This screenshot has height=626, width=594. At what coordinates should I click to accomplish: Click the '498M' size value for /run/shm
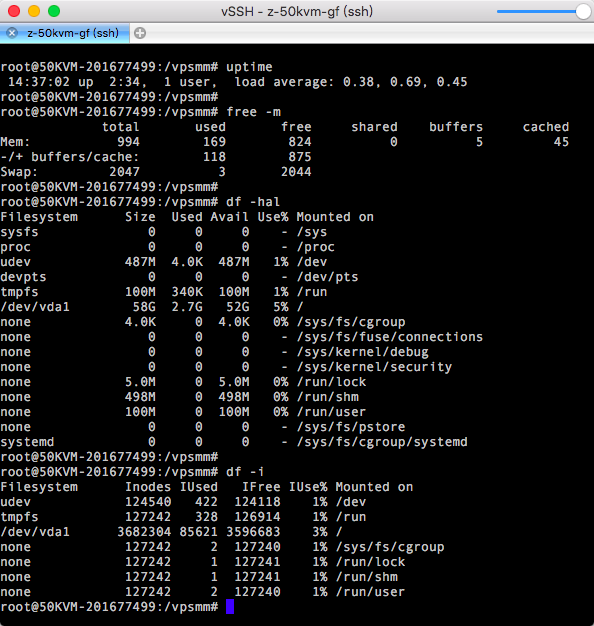140,397
